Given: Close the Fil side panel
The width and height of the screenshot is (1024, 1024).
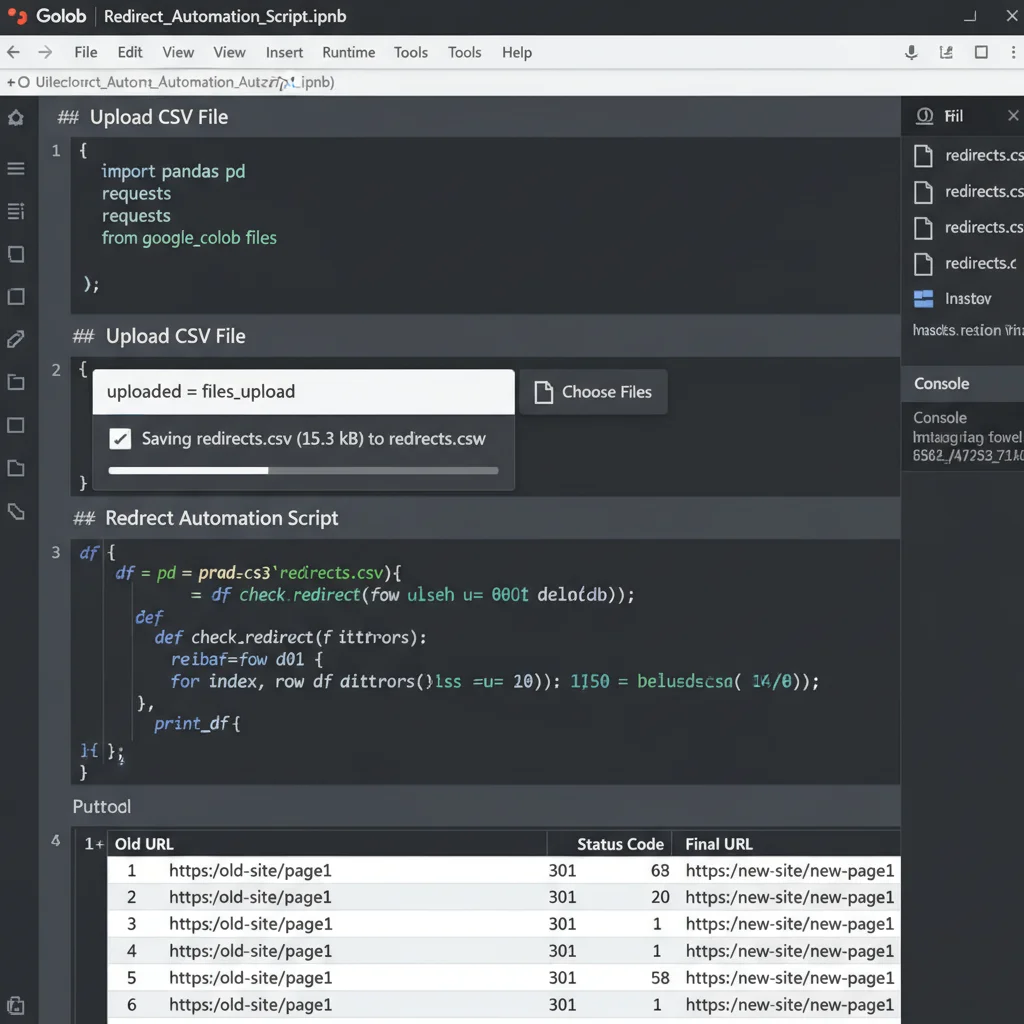Looking at the screenshot, I should click(x=1012, y=116).
